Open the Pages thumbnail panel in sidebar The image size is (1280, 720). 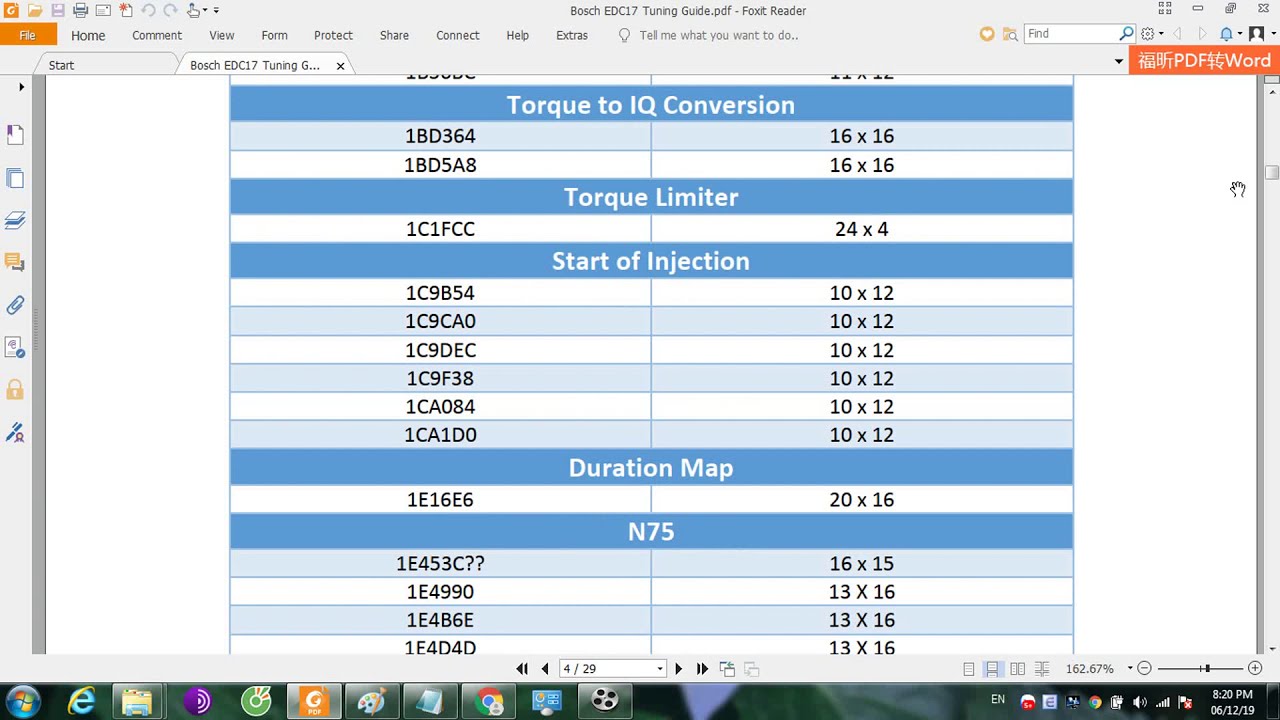[15, 178]
